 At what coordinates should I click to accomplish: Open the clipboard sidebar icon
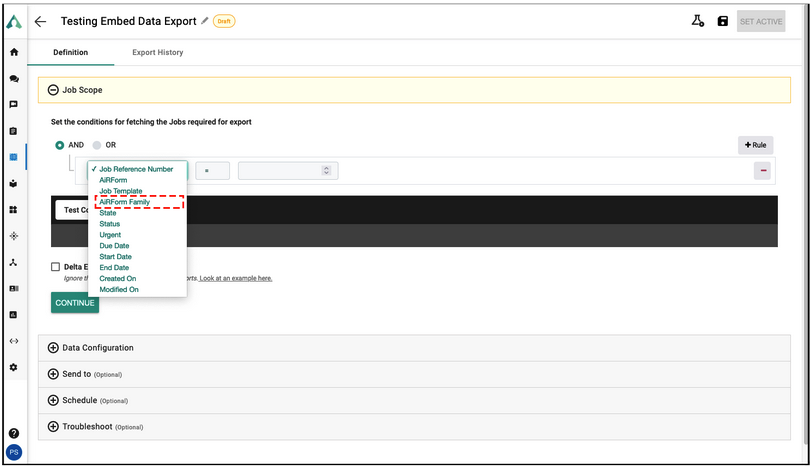pyautogui.click(x=13, y=131)
